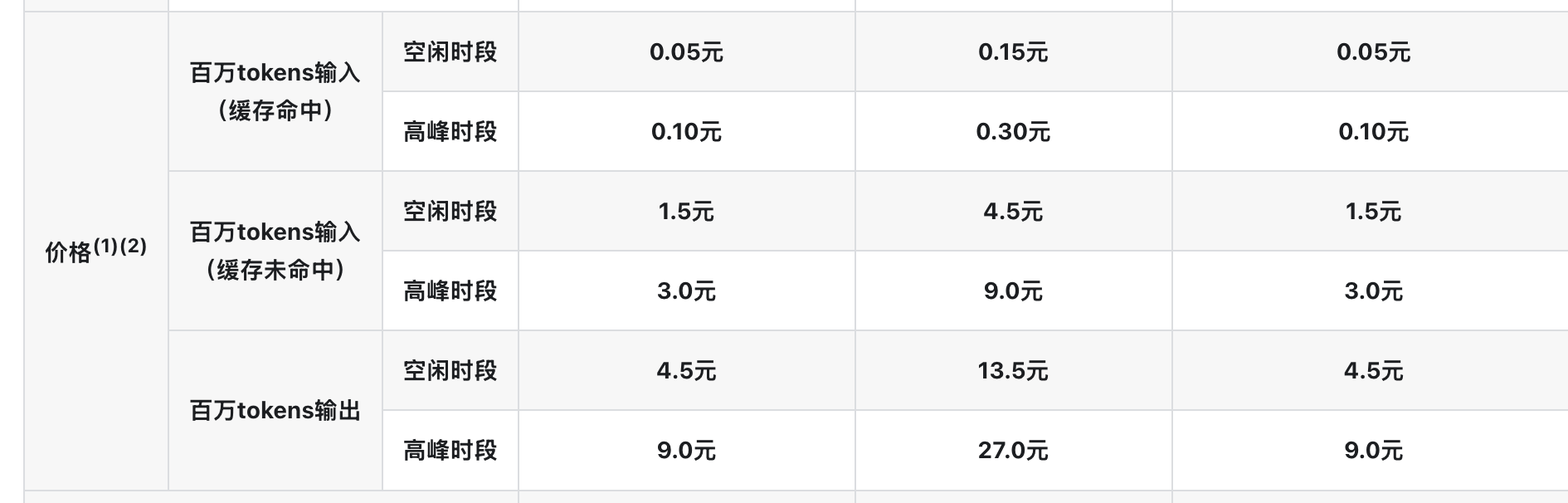Click the first-column 0.05元 cell
The image size is (1568, 503).
[x=687, y=51]
